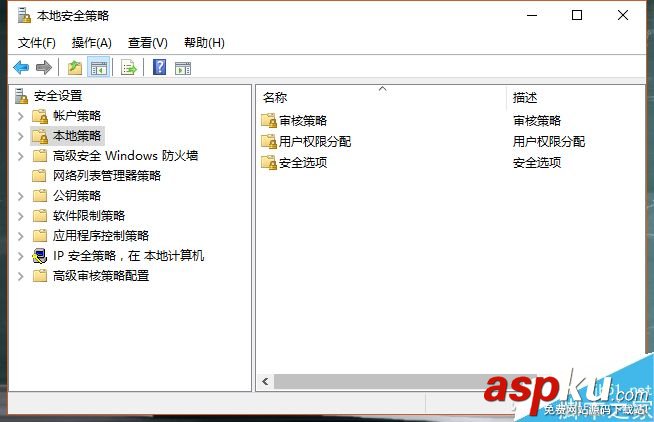Select 网络列表管理器策略 label in tree
Screen dimensions: 654x422
pos(107,176)
